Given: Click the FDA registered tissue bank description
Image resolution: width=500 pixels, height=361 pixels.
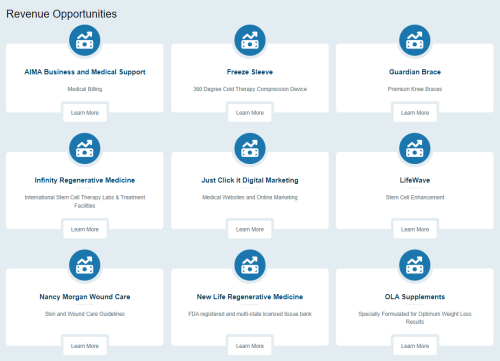Looking at the screenshot, I should pos(250,314).
